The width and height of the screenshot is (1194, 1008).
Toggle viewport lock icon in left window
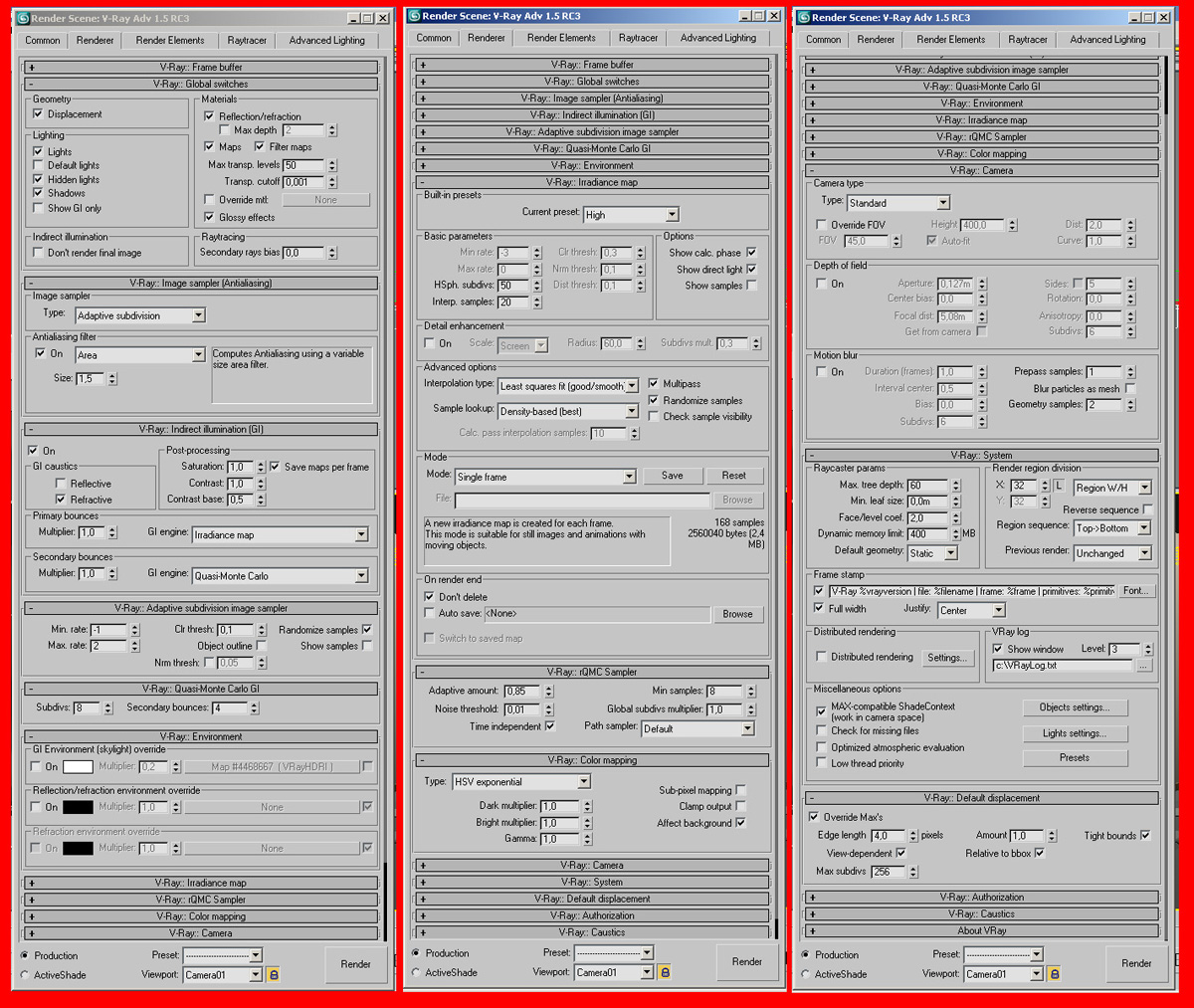point(274,975)
